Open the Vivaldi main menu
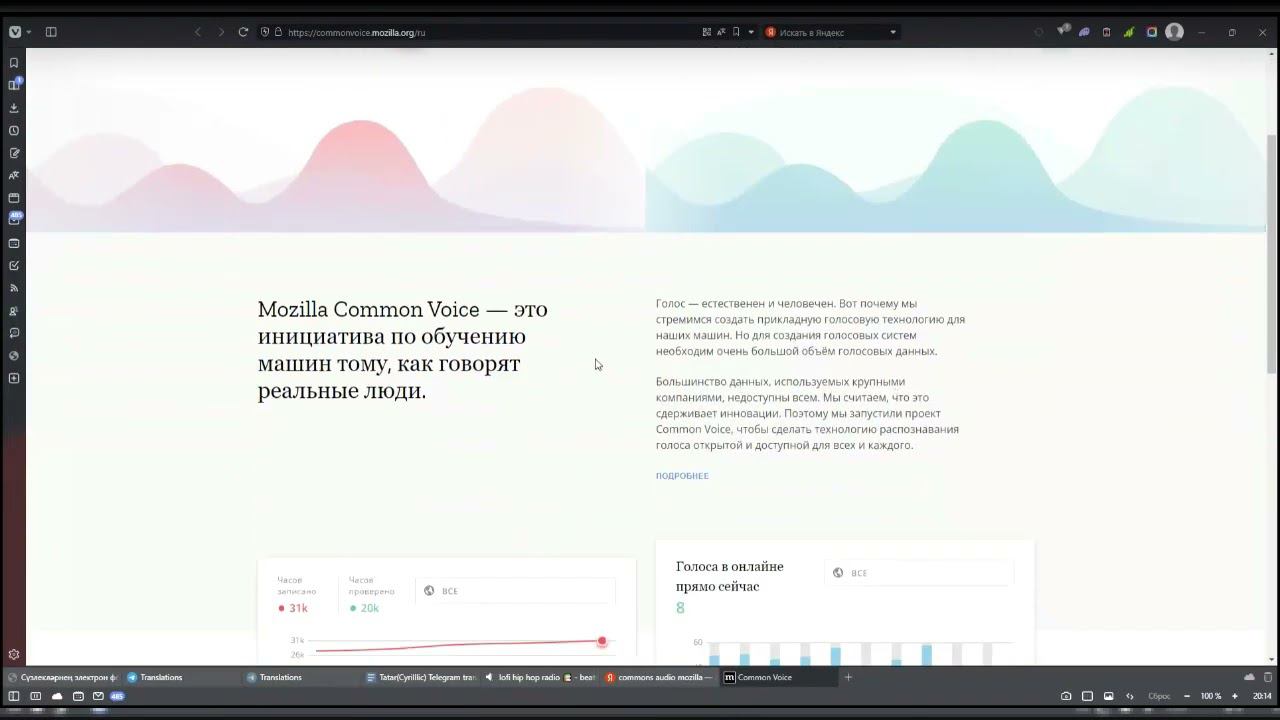The image size is (1280, 720). [x=15, y=32]
